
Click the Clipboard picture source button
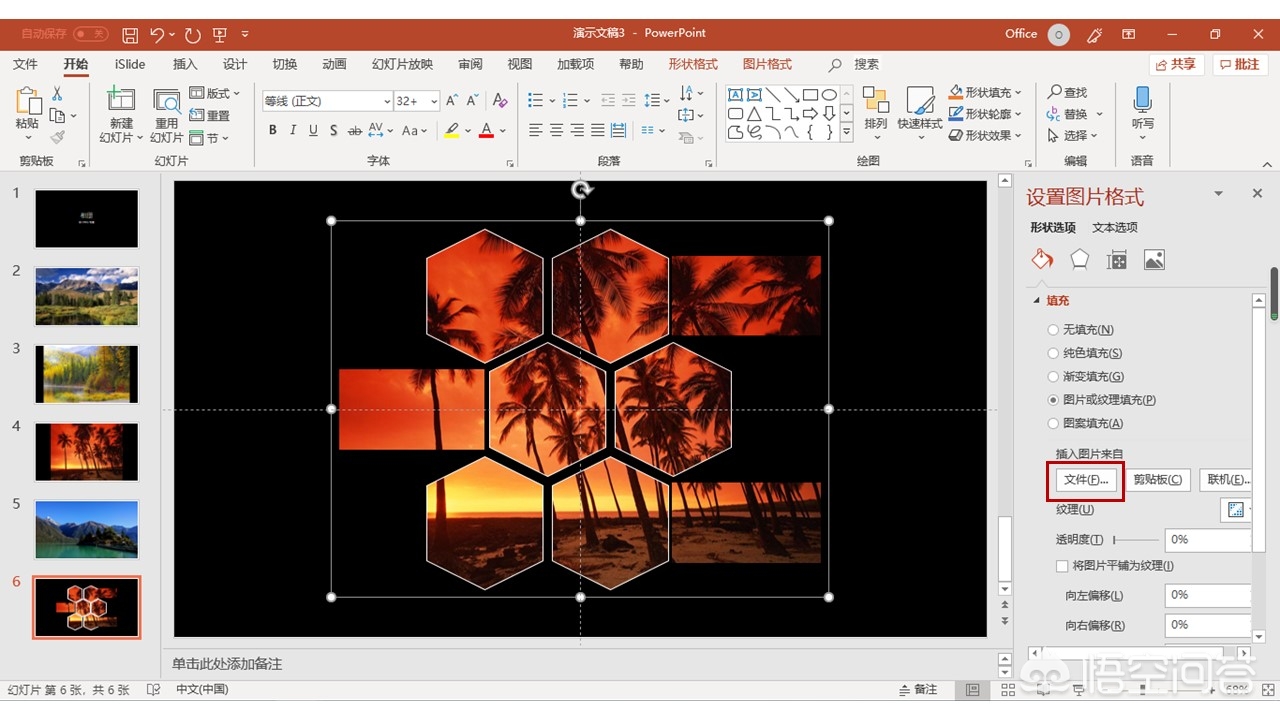(x=1157, y=480)
